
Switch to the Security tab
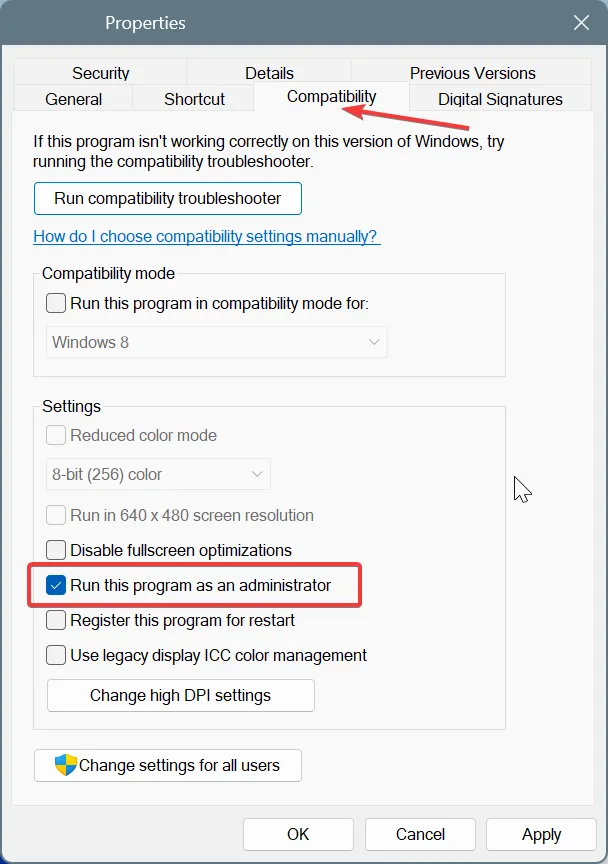(100, 72)
